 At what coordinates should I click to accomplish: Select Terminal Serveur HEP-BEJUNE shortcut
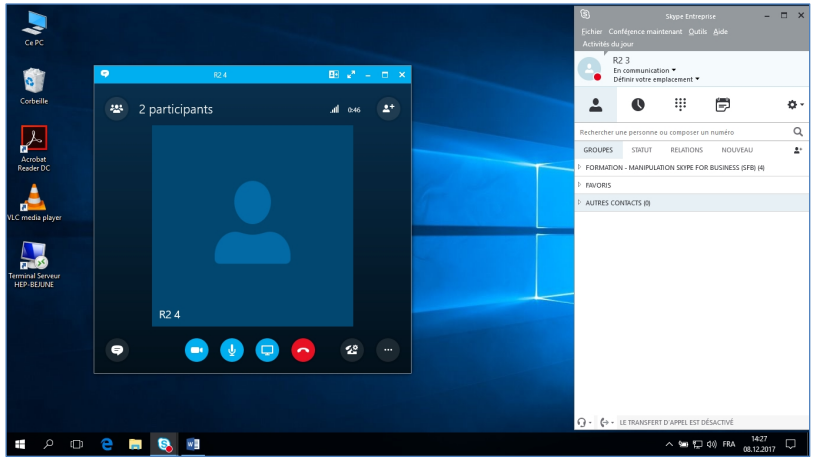point(34,264)
